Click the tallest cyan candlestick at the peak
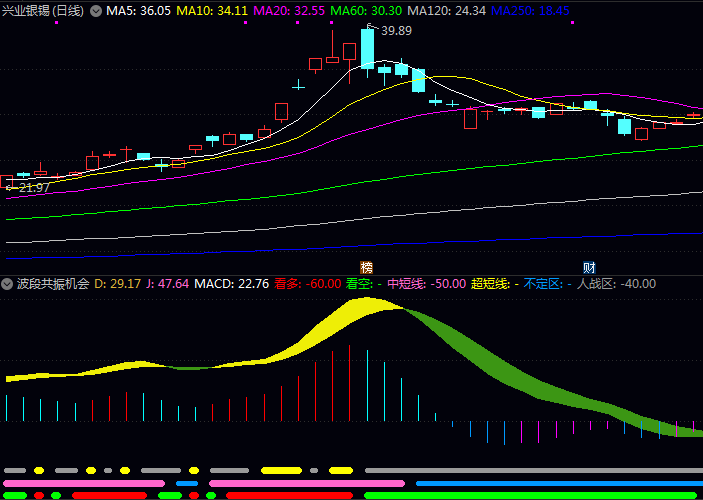Image resolution: width=703 pixels, height=500 pixels. tap(367, 48)
